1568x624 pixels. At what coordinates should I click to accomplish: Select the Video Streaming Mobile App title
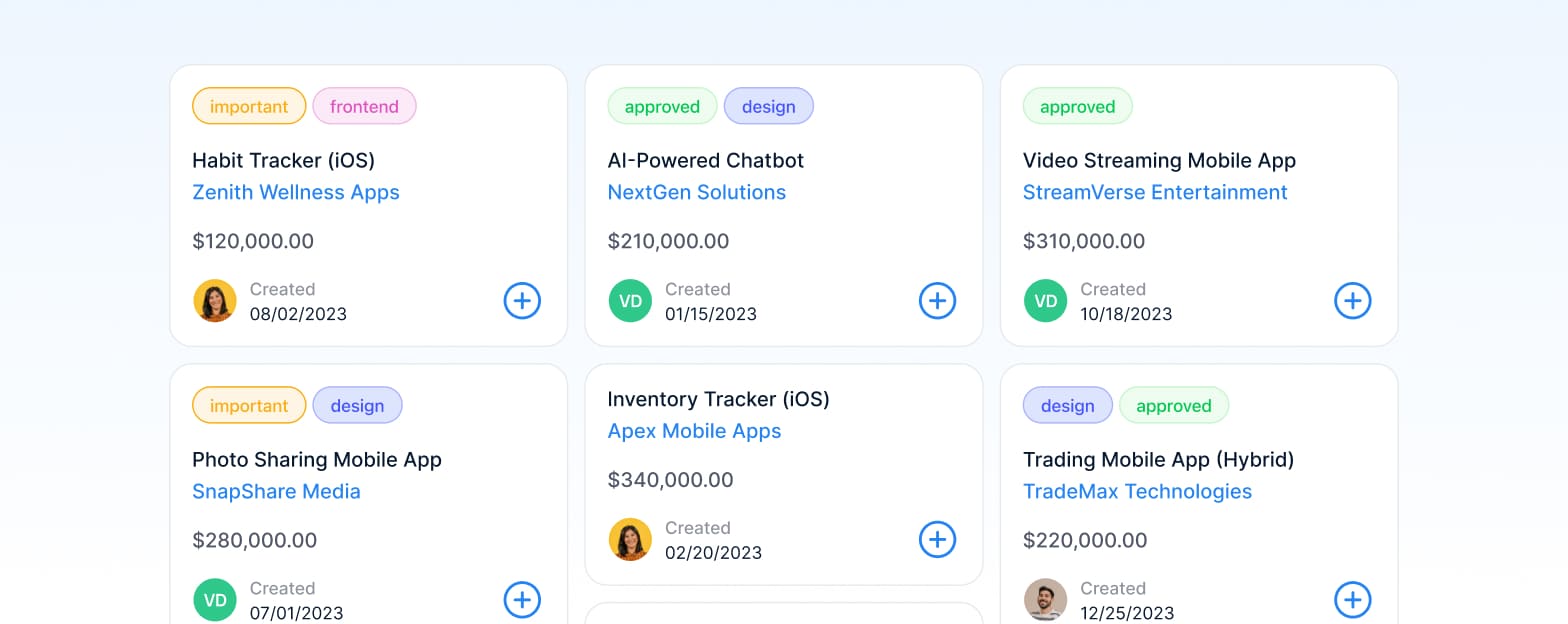click(1159, 161)
